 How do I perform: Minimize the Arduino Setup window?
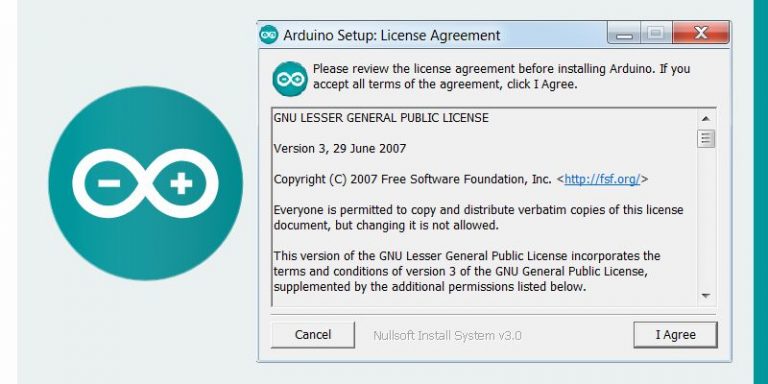[x=624, y=34]
